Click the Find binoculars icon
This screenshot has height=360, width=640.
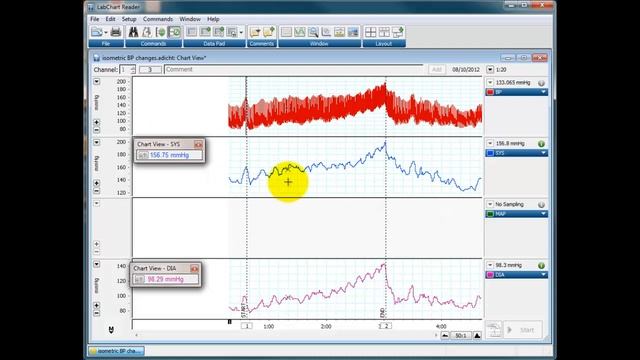[x=133, y=32]
